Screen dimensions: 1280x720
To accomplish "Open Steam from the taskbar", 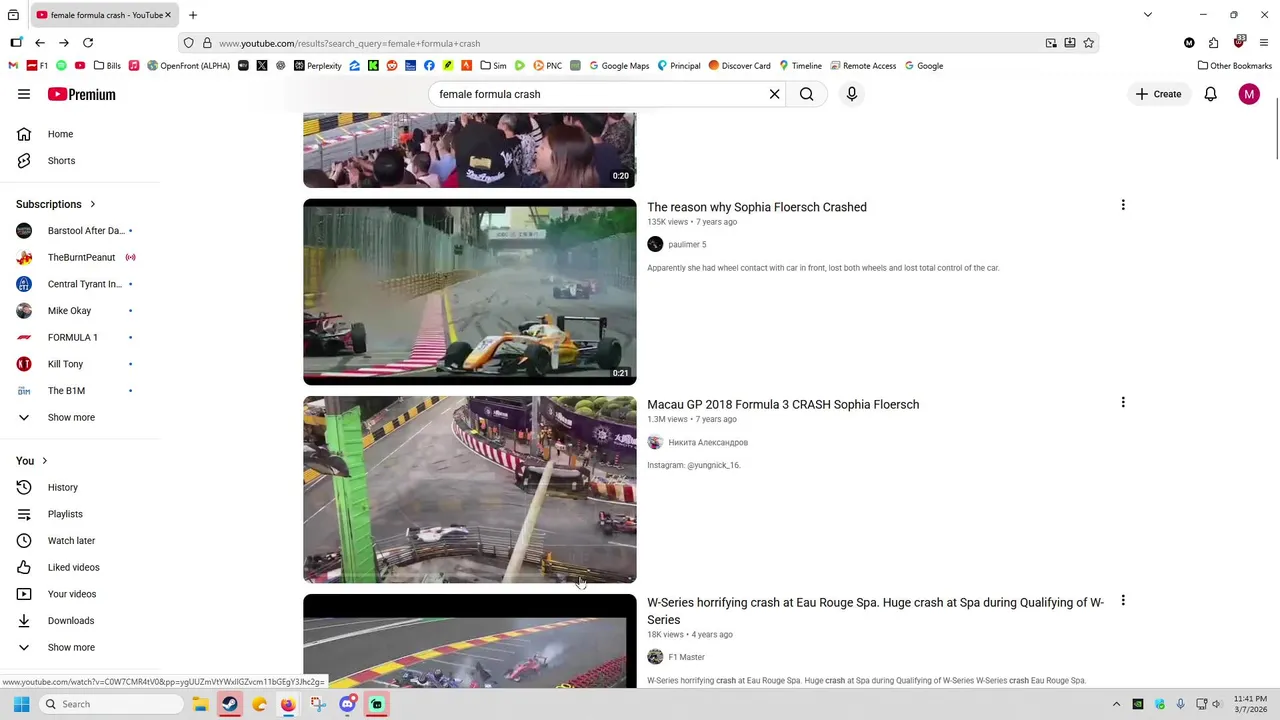I will click(230, 704).
